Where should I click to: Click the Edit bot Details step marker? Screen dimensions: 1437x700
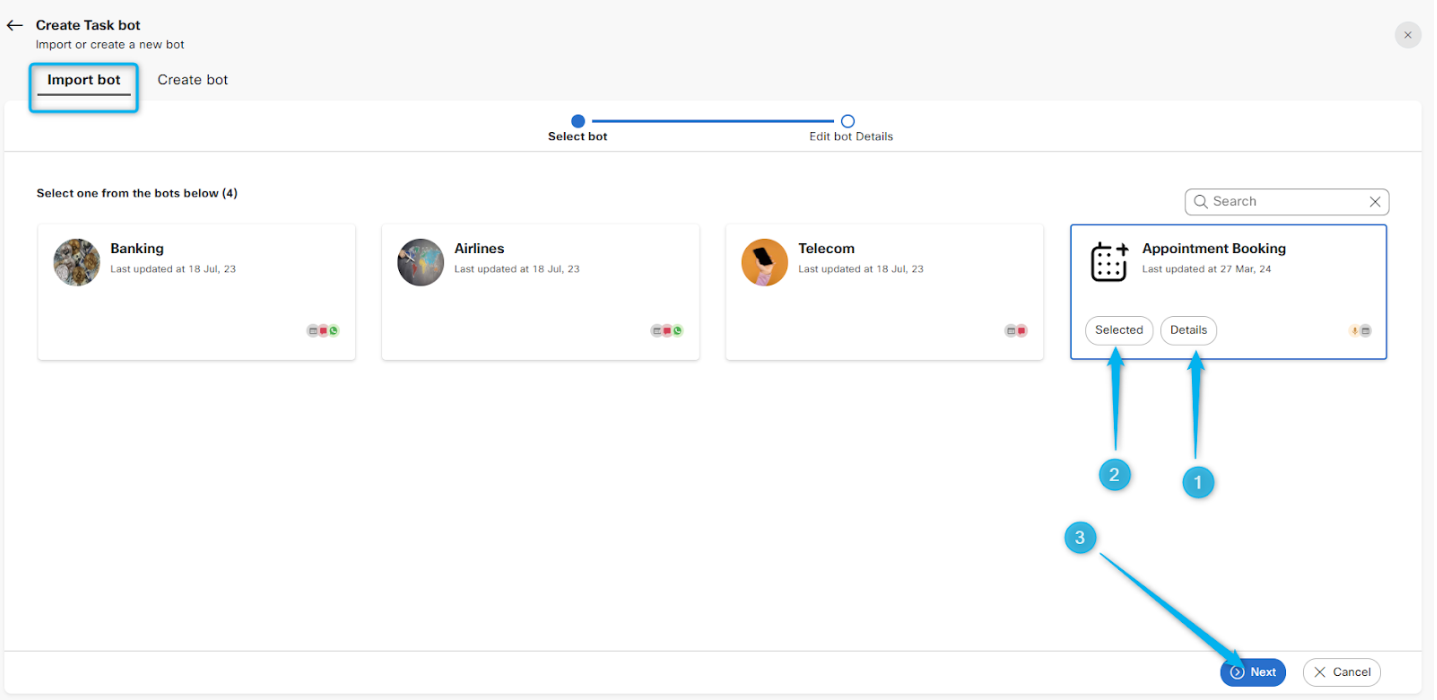[848, 121]
